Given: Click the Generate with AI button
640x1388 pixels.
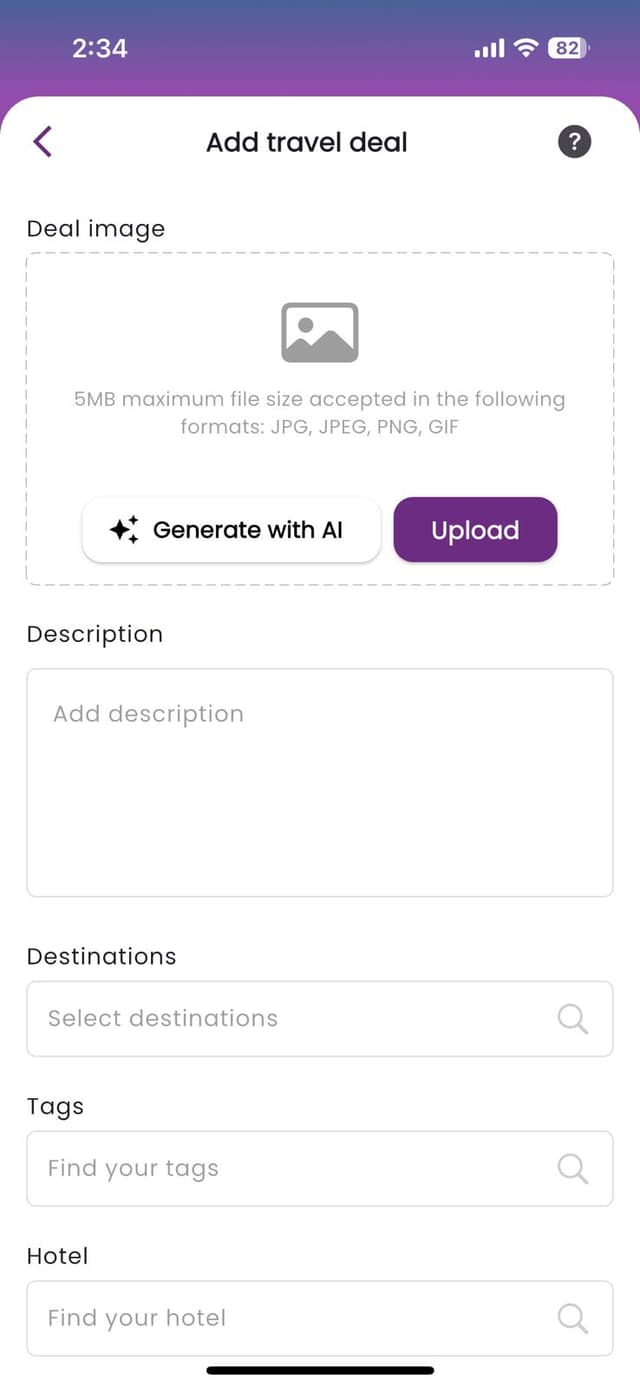Looking at the screenshot, I should pyautogui.click(x=231, y=530).
